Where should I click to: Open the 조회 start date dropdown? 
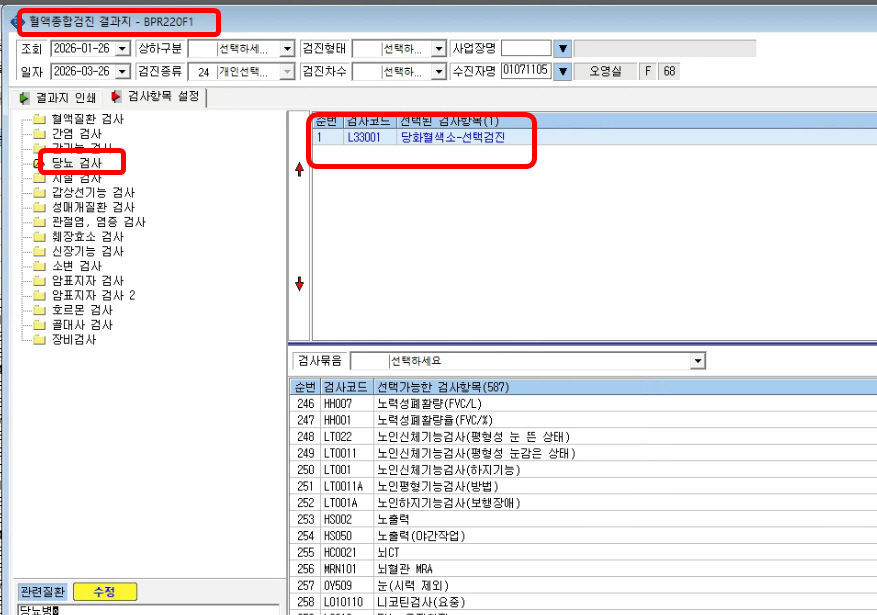(x=122, y=49)
